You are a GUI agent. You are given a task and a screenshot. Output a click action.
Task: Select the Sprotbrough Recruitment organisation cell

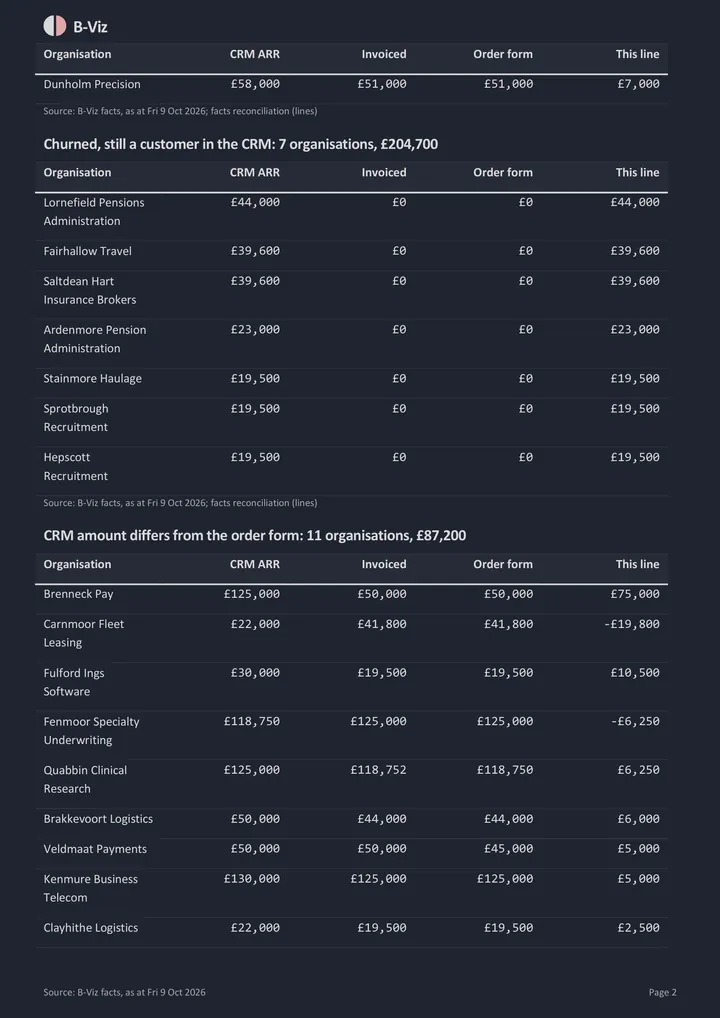[x=76, y=417]
